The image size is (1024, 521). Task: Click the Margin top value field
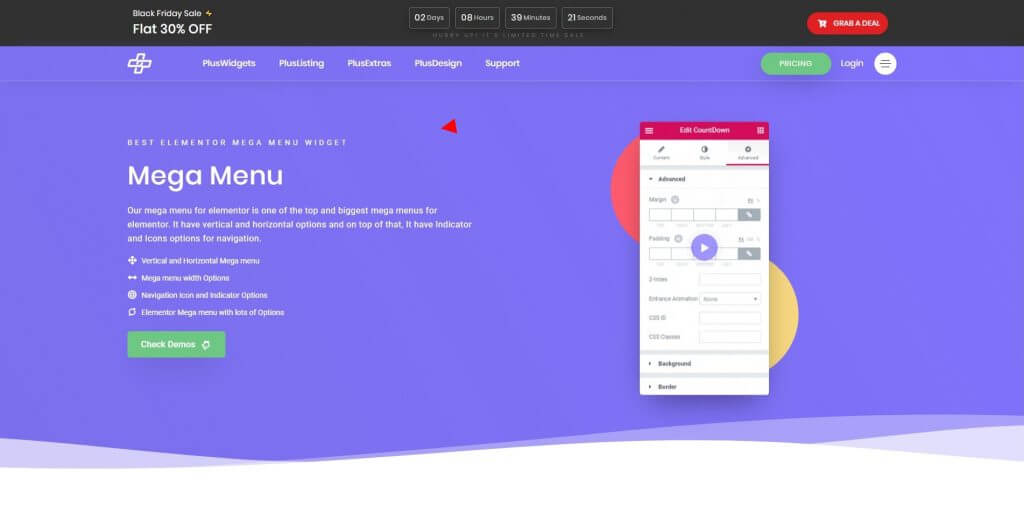pyautogui.click(x=660, y=215)
